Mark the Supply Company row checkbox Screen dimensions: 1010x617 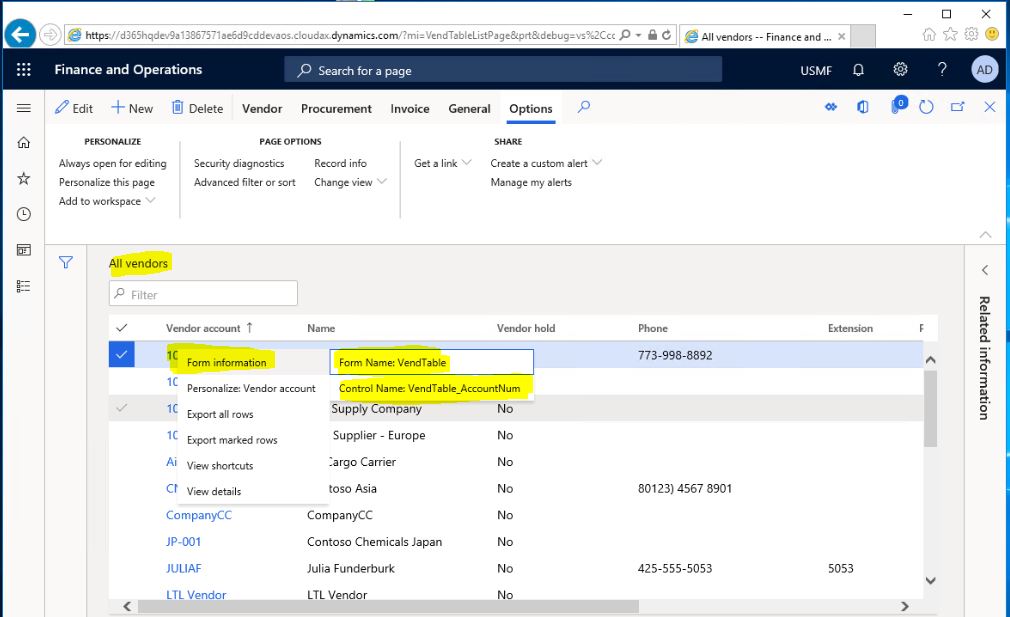121,408
